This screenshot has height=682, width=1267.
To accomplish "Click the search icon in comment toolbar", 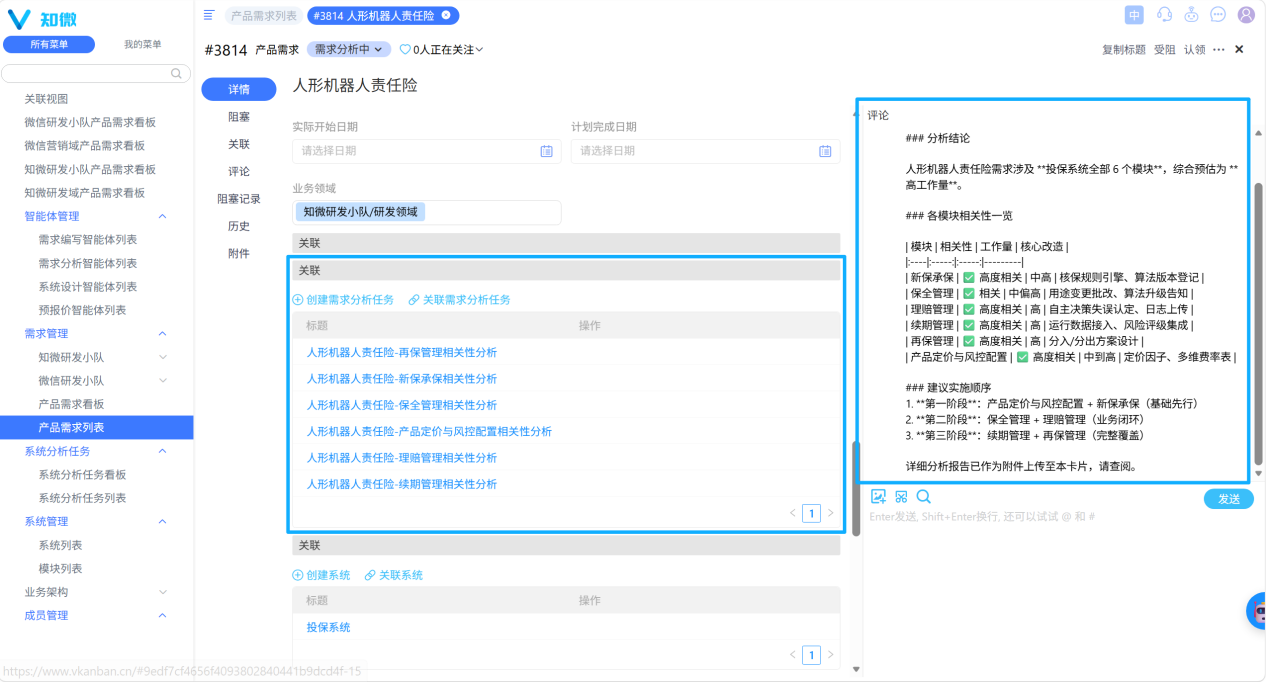I will click(923, 496).
